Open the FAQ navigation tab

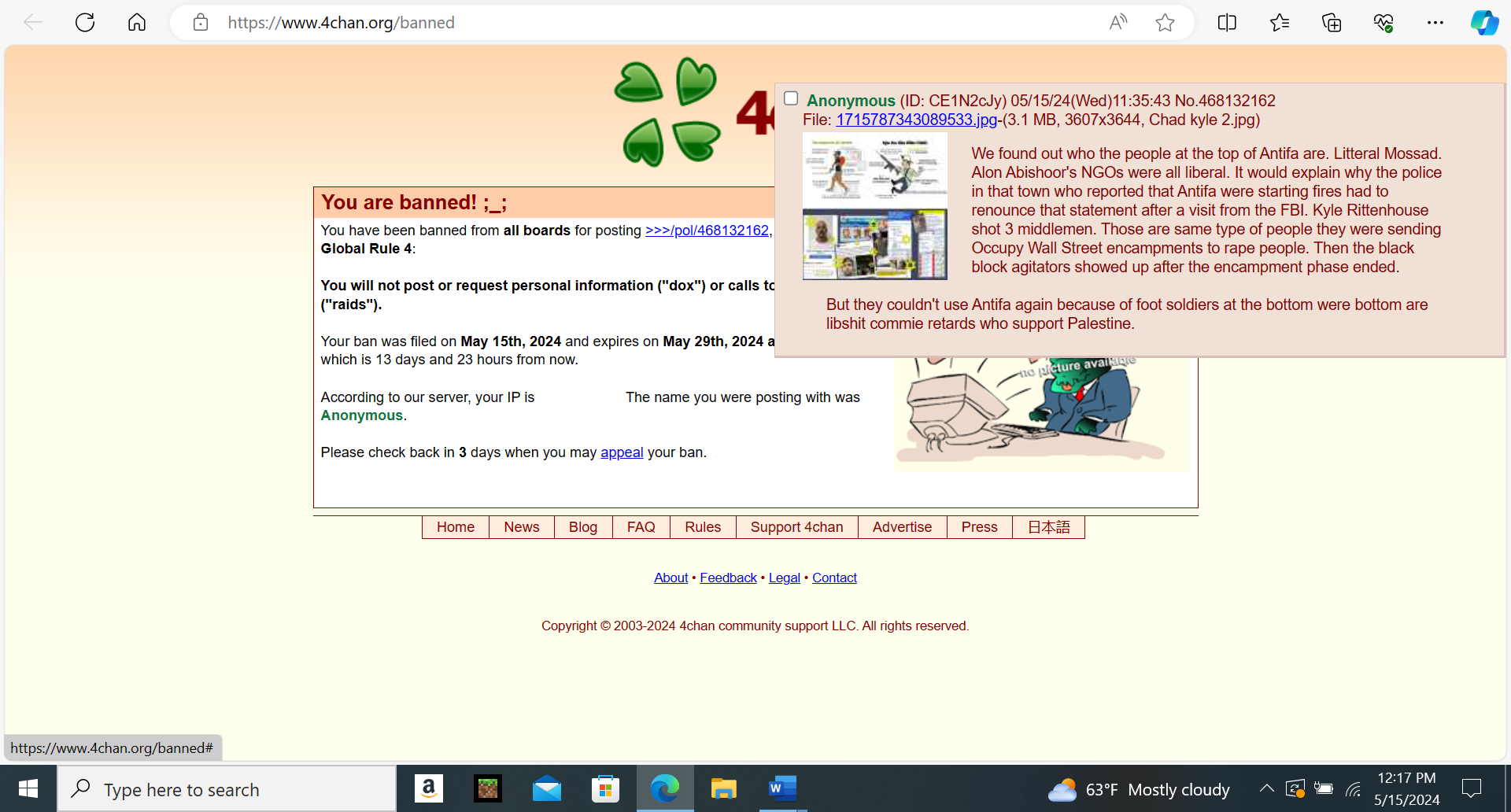pyautogui.click(x=641, y=527)
